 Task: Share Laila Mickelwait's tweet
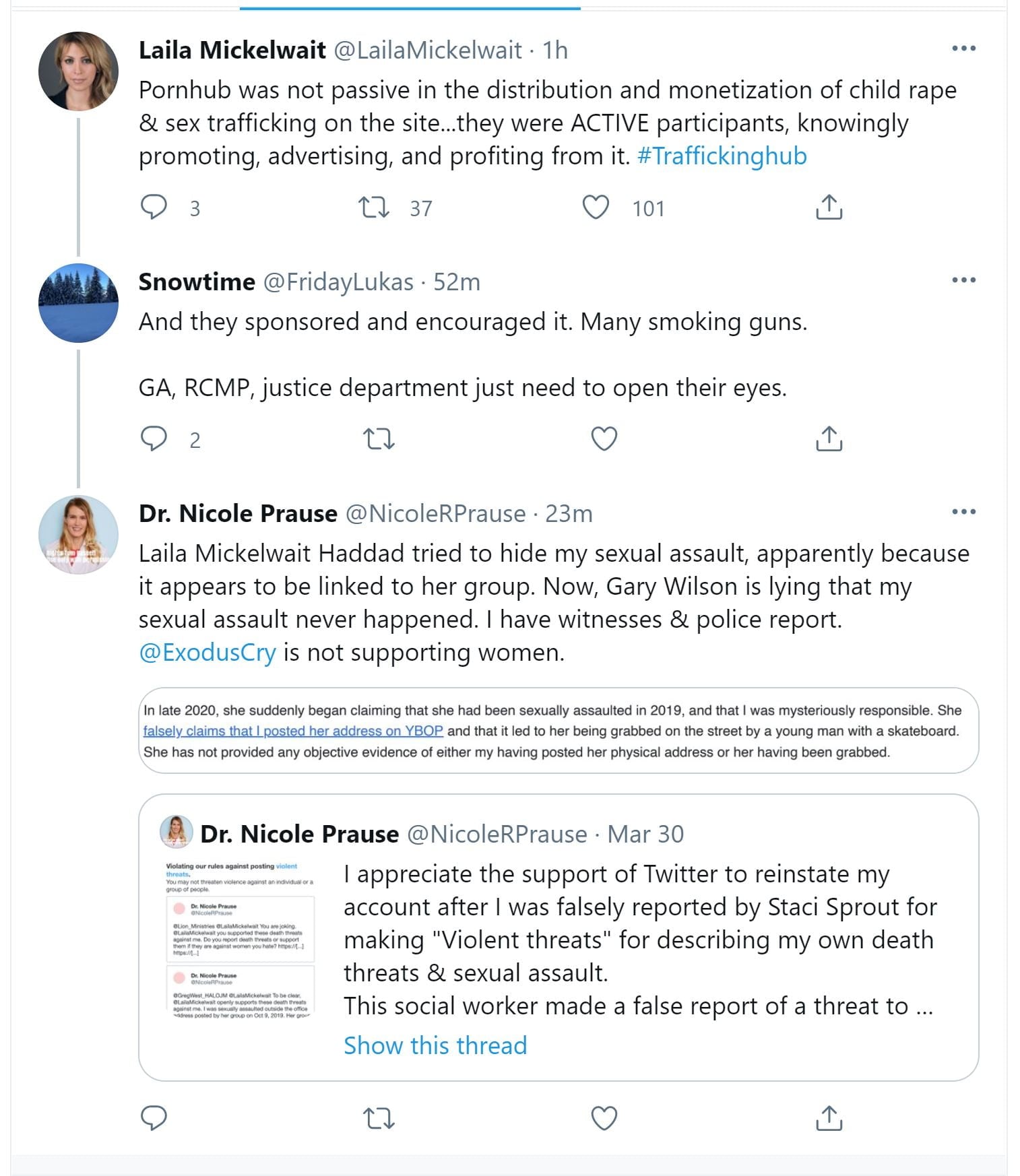[829, 207]
